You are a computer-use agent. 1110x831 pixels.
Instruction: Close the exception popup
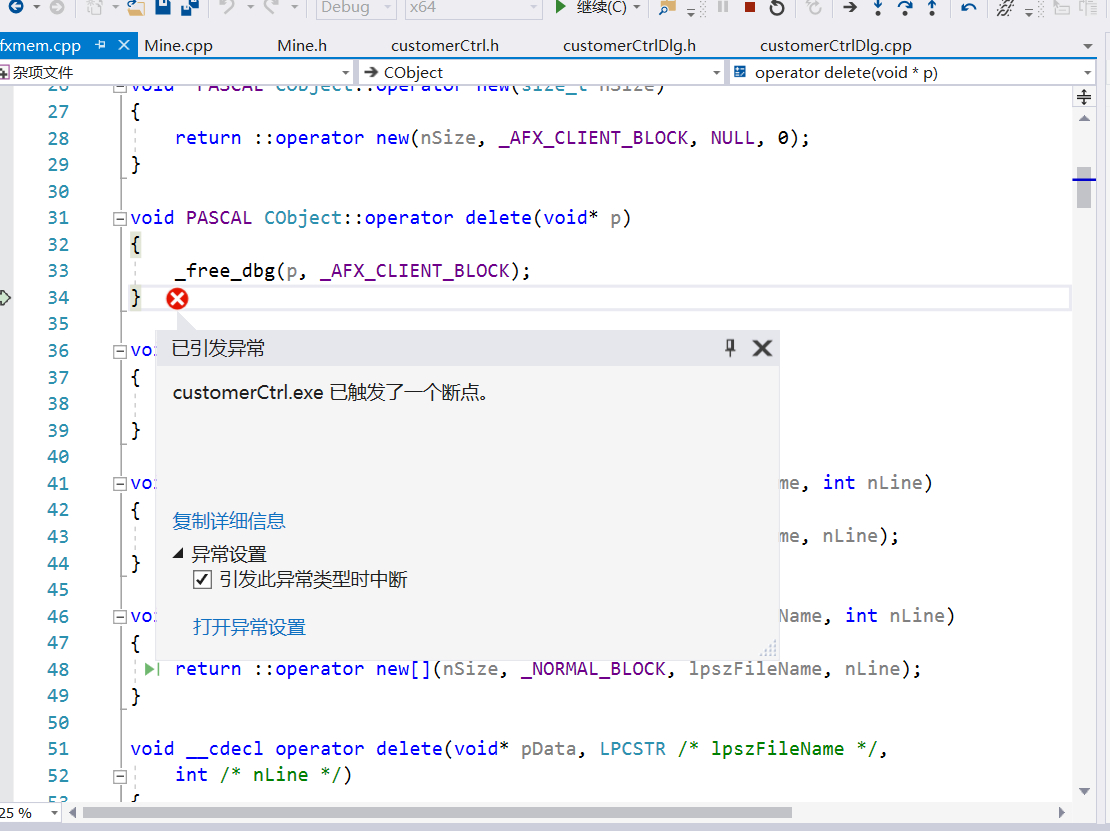coord(762,348)
